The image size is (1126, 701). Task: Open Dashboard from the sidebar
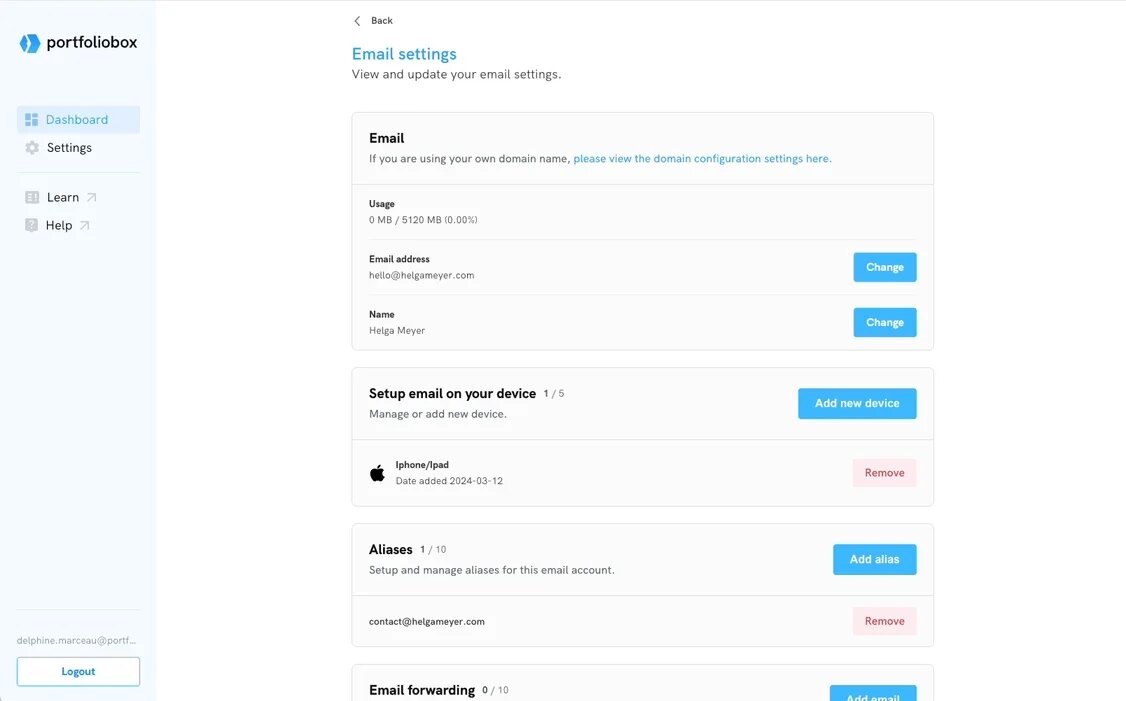(77, 120)
